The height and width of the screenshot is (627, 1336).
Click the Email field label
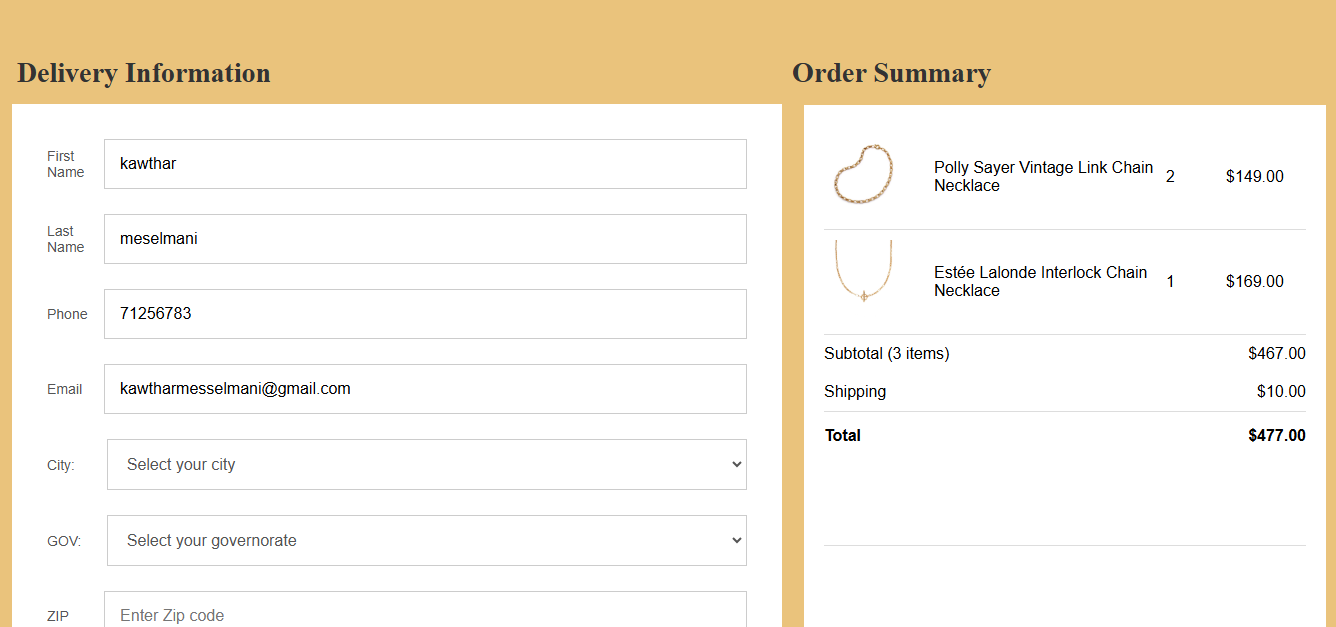pos(65,389)
